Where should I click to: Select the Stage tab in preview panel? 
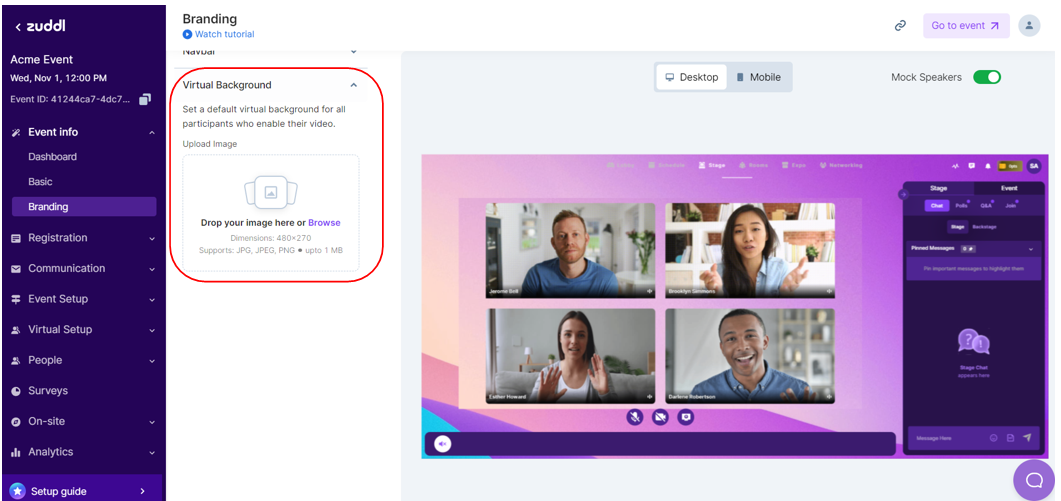click(939, 188)
